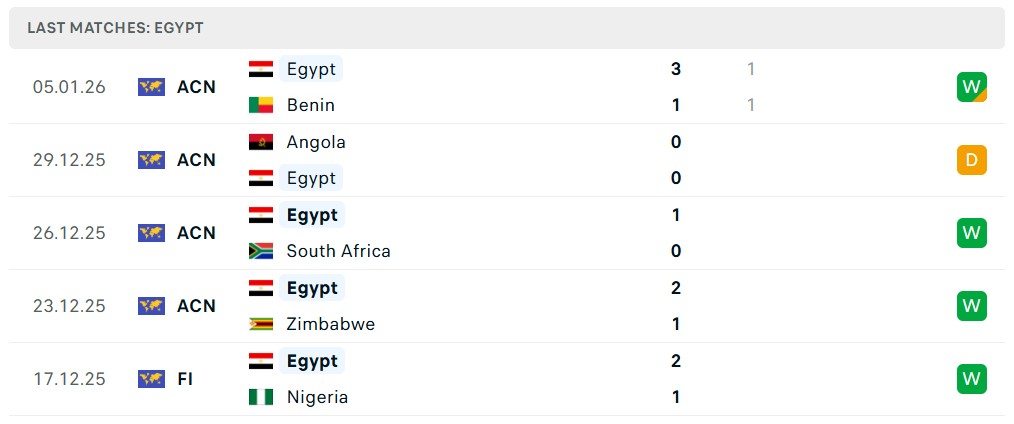
Task: Click the green W badge for Egypt vs Benin
Action: [x=971, y=87]
